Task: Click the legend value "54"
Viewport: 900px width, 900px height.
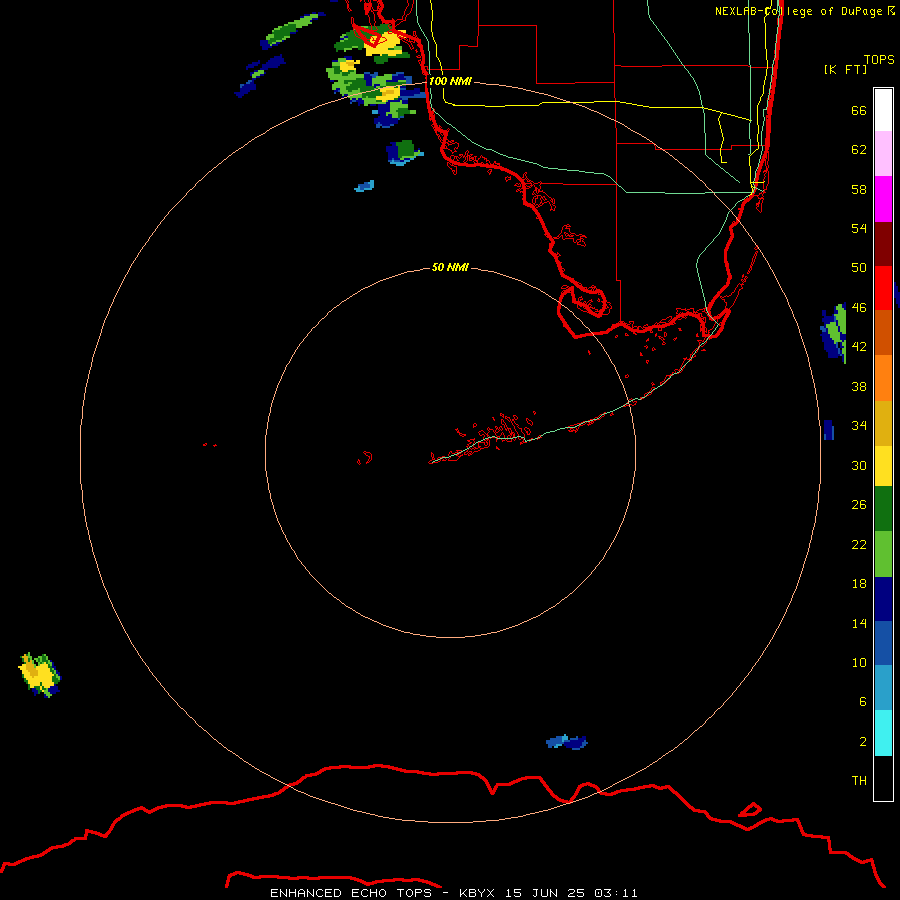Action: (859, 228)
